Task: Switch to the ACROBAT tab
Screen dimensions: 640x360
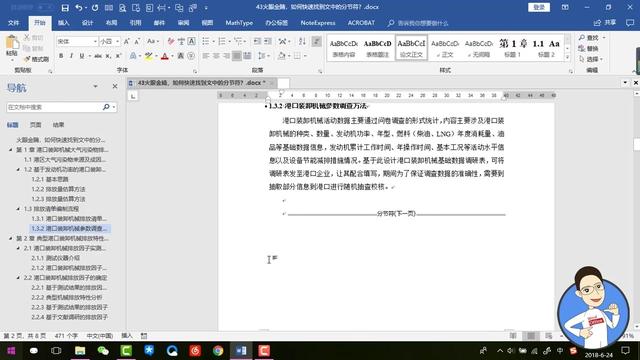Action: (361, 23)
